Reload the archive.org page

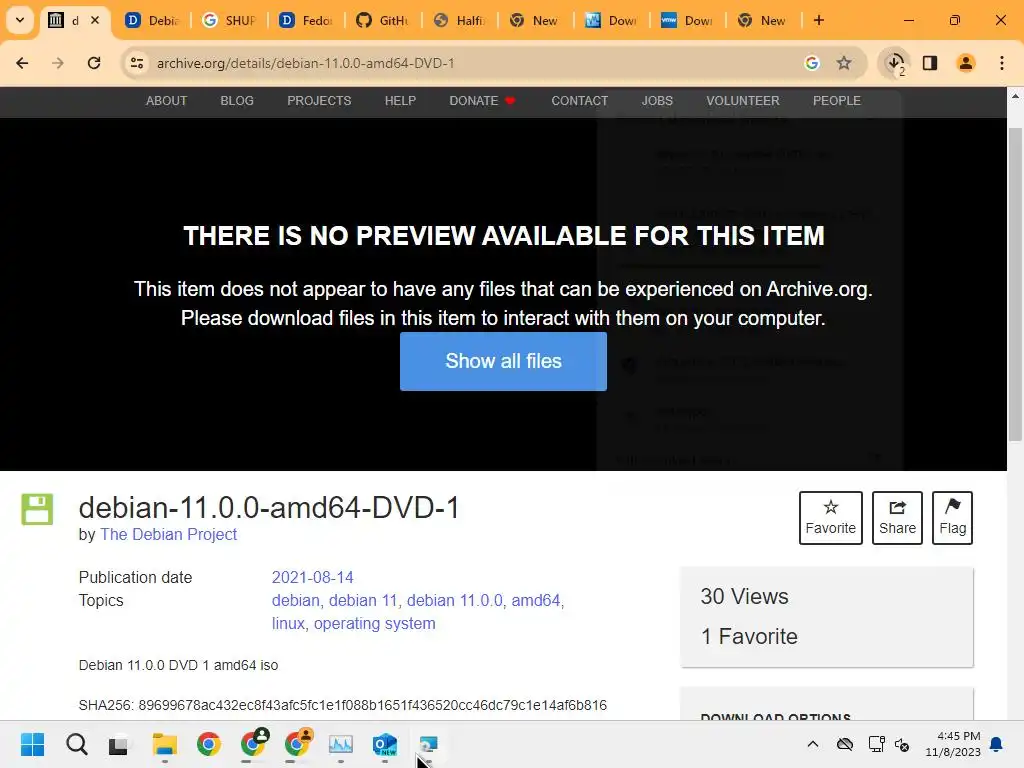(94, 63)
